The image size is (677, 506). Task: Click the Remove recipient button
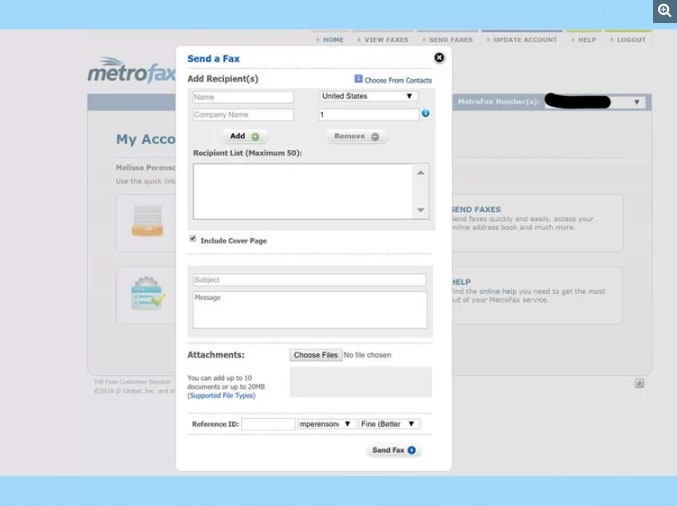coord(357,136)
